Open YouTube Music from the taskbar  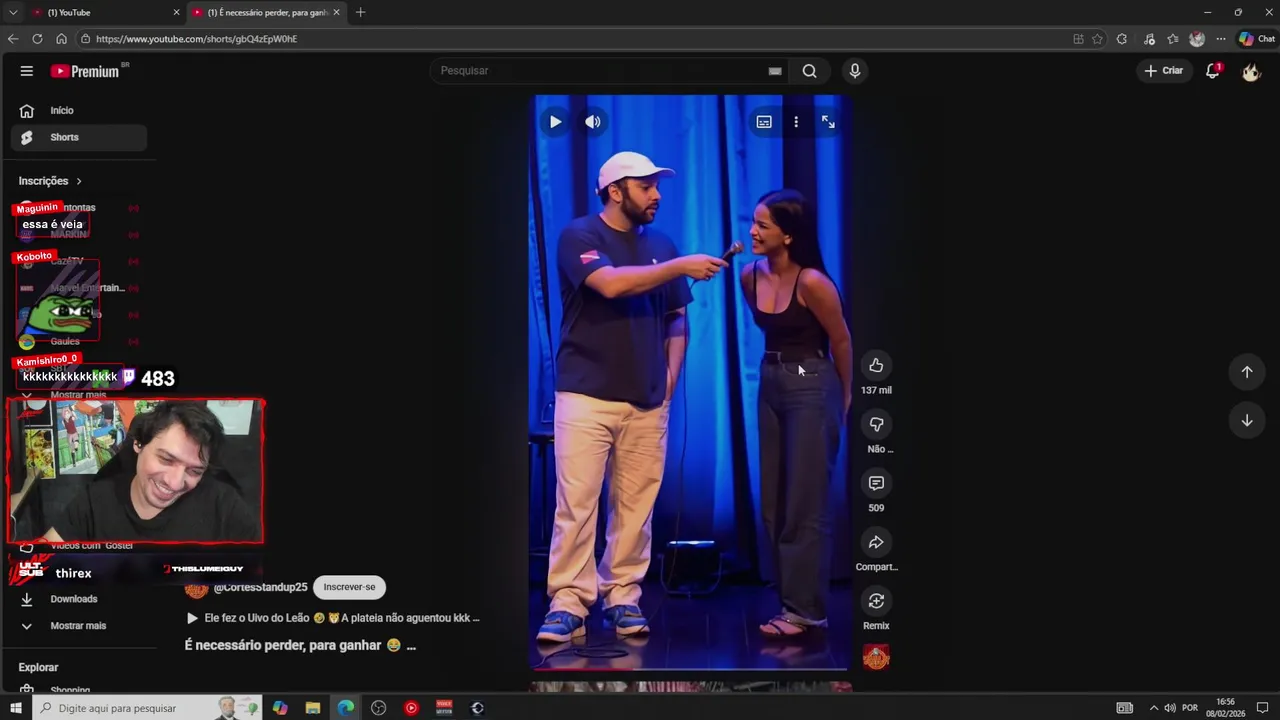[411, 708]
